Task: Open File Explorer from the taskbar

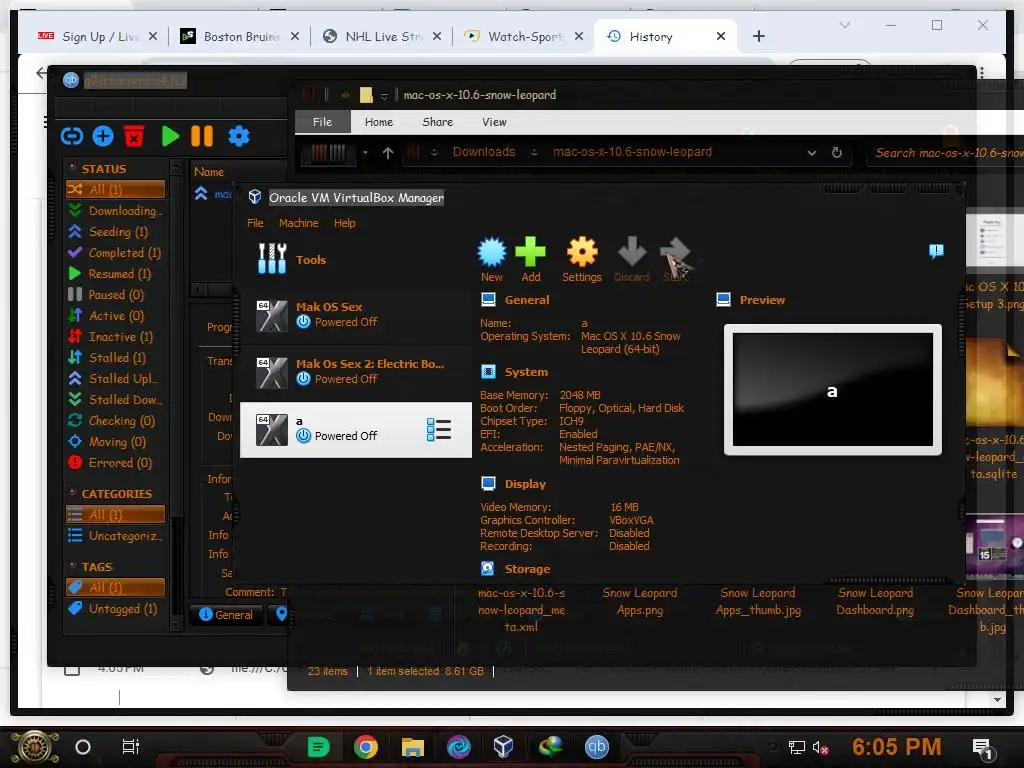Action: coord(412,746)
